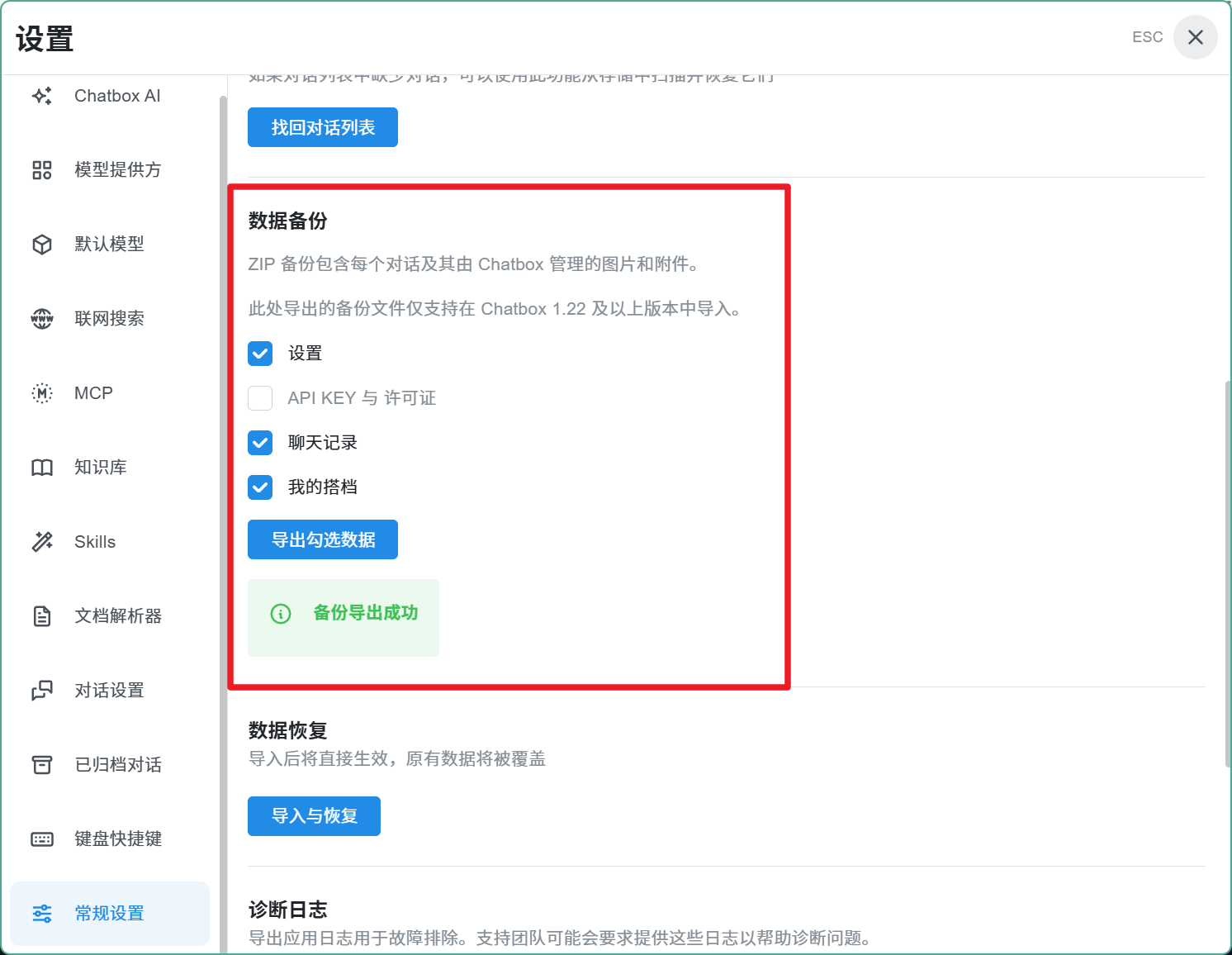Click the text 导入后将直接生效，原有数据将被覆盖
This screenshot has width=1232, height=955.
[397, 759]
